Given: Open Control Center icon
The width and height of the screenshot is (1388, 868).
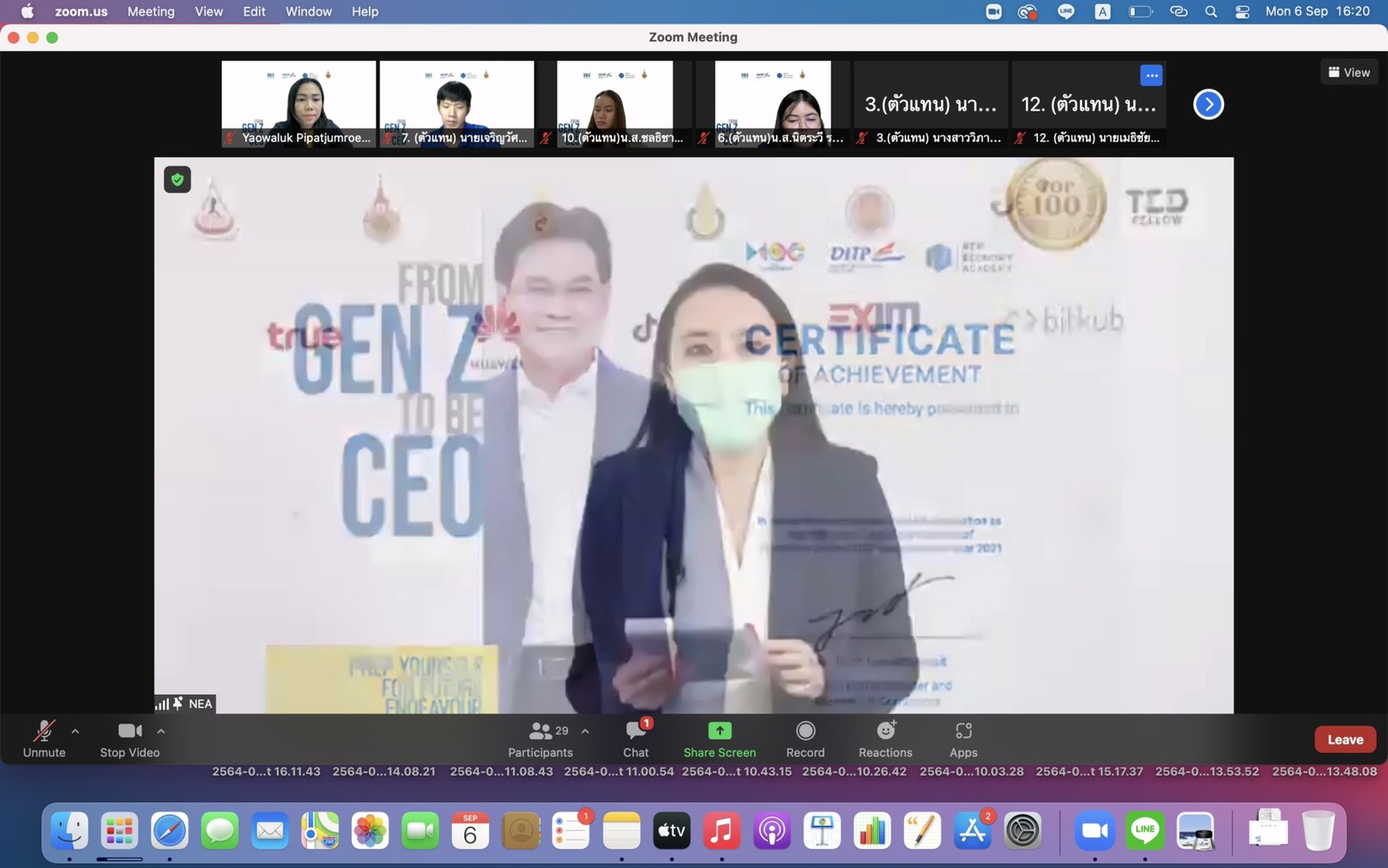Looking at the screenshot, I should (x=1242, y=11).
